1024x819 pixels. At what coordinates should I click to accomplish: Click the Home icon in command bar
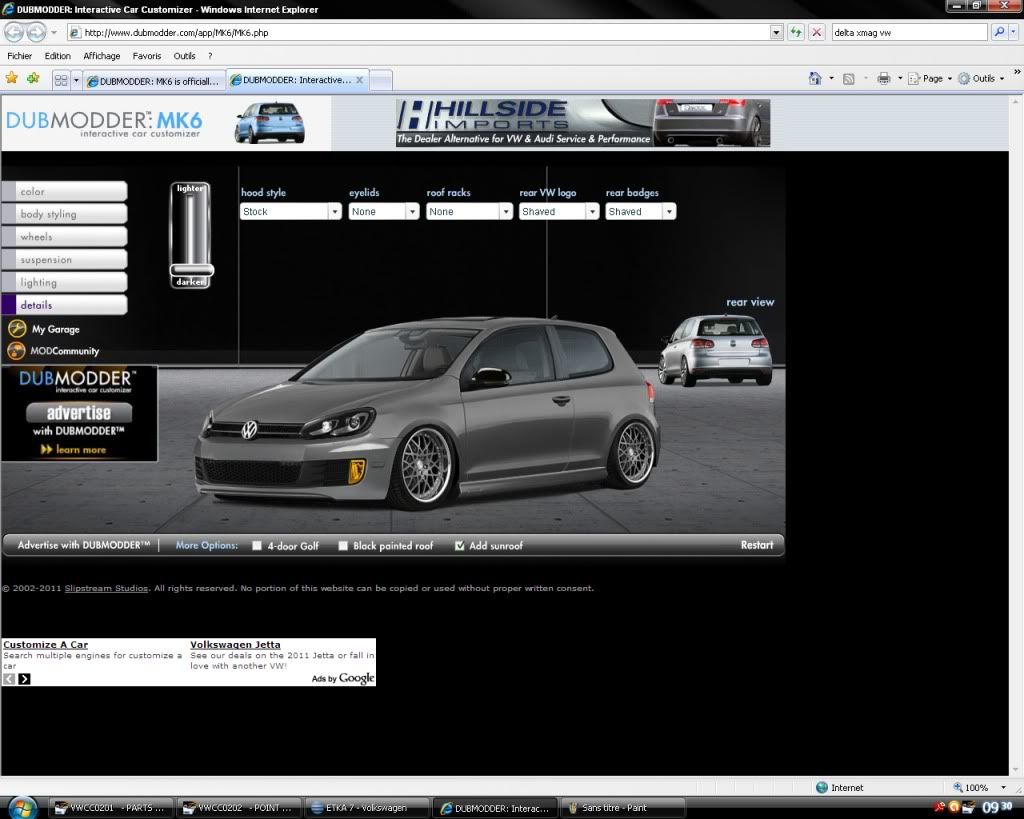[815, 78]
